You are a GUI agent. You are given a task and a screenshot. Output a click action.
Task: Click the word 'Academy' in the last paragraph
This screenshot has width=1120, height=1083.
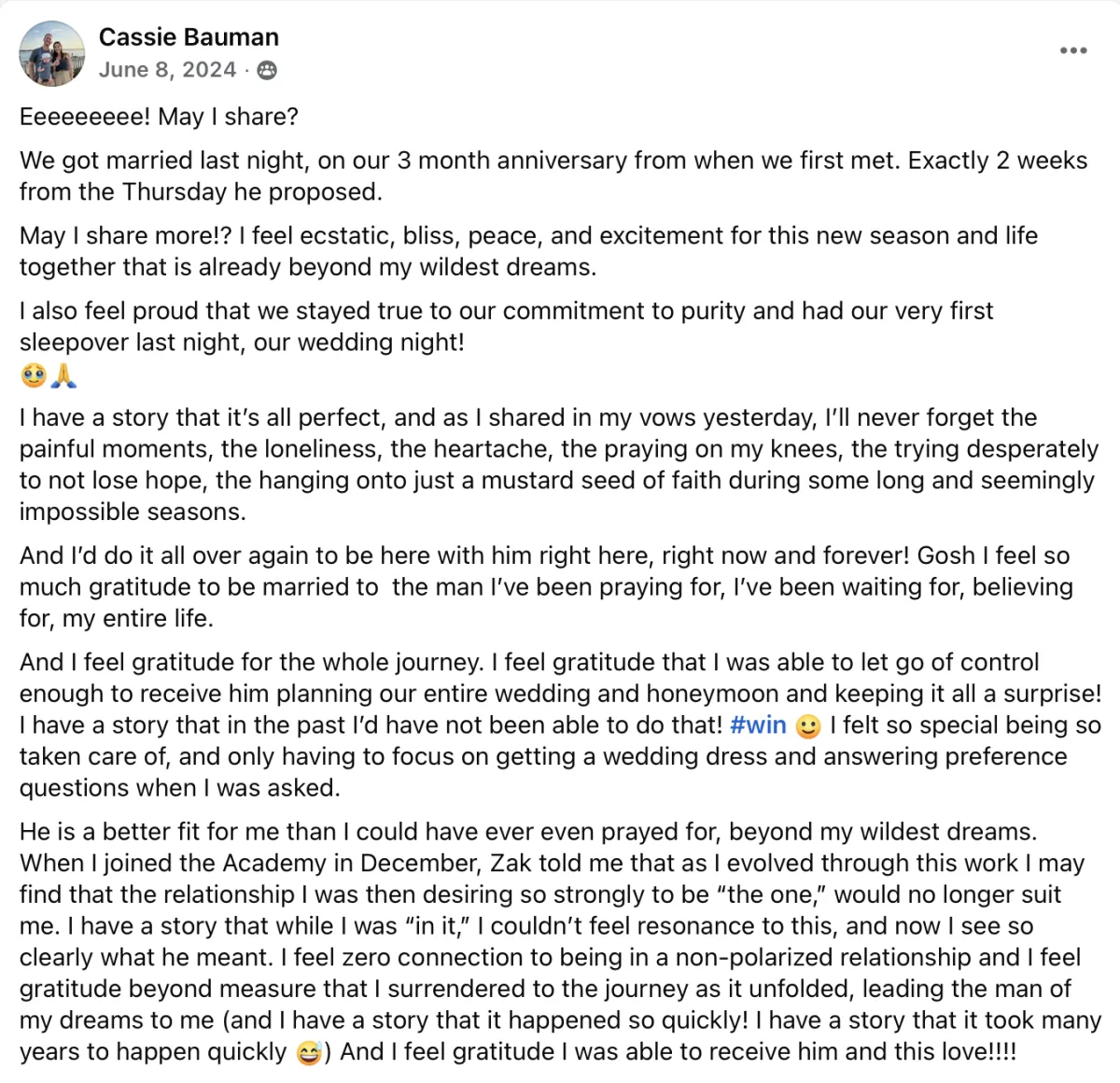254,864
